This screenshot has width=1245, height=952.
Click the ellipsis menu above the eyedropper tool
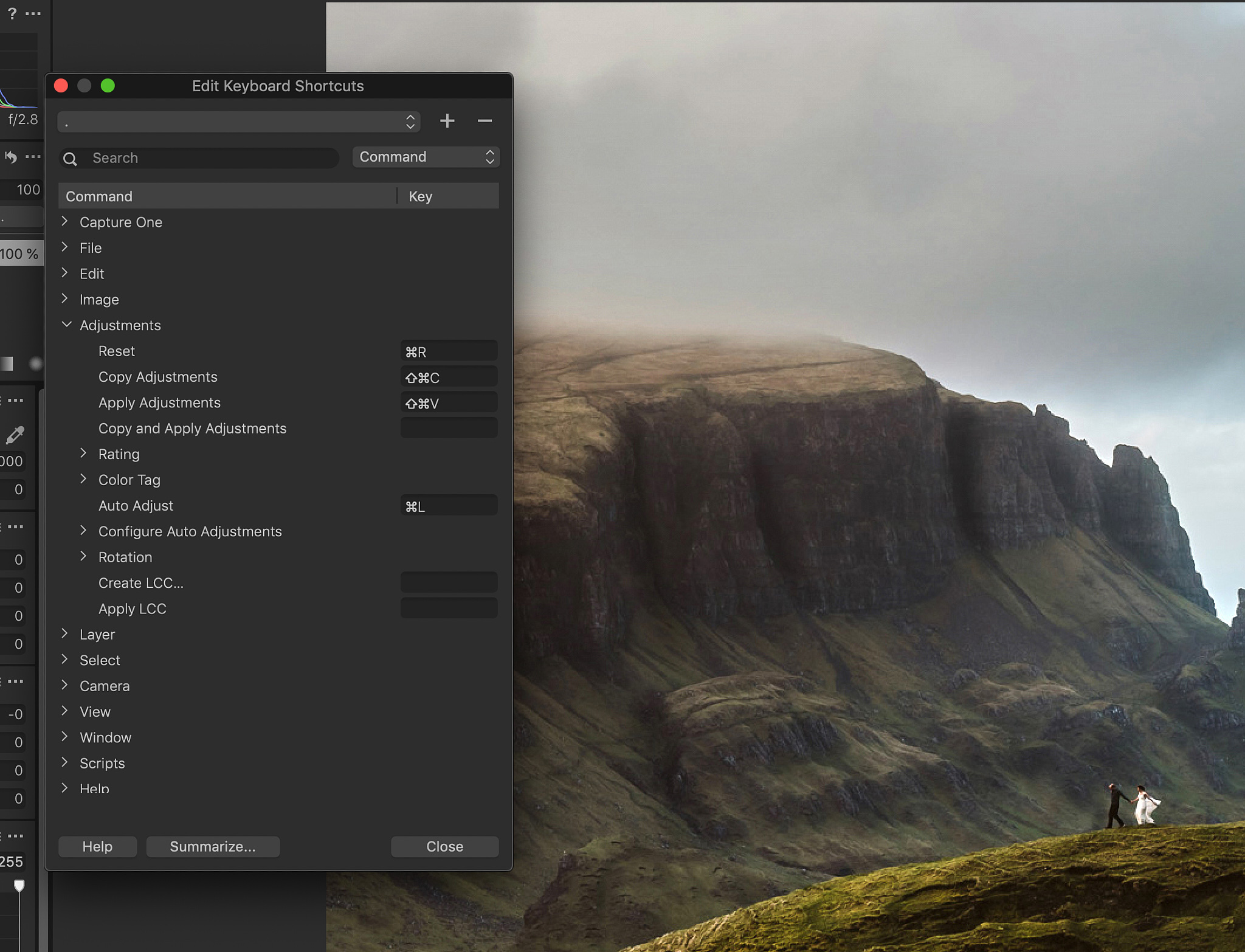(15, 399)
